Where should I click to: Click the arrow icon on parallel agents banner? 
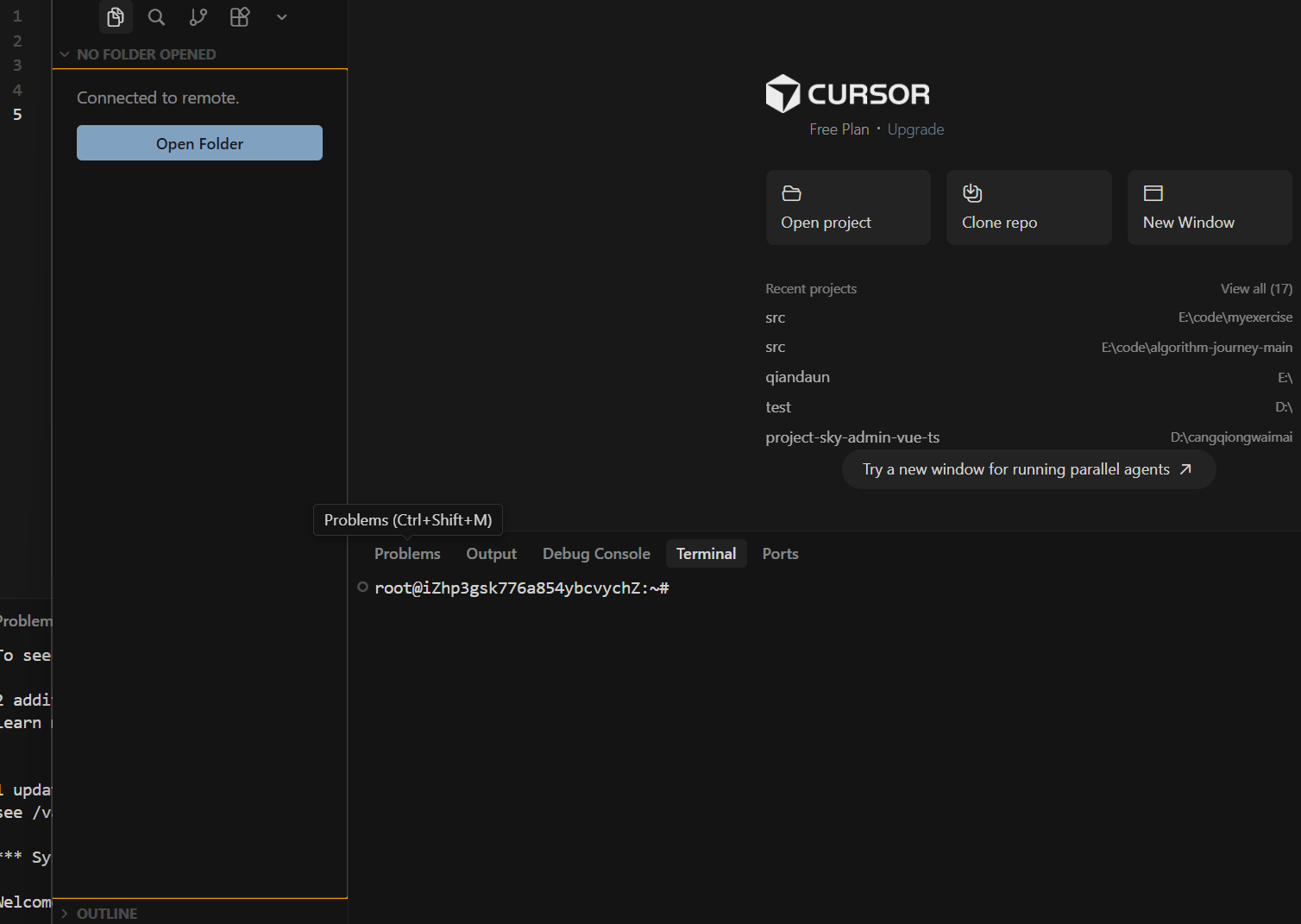[1185, 469]
